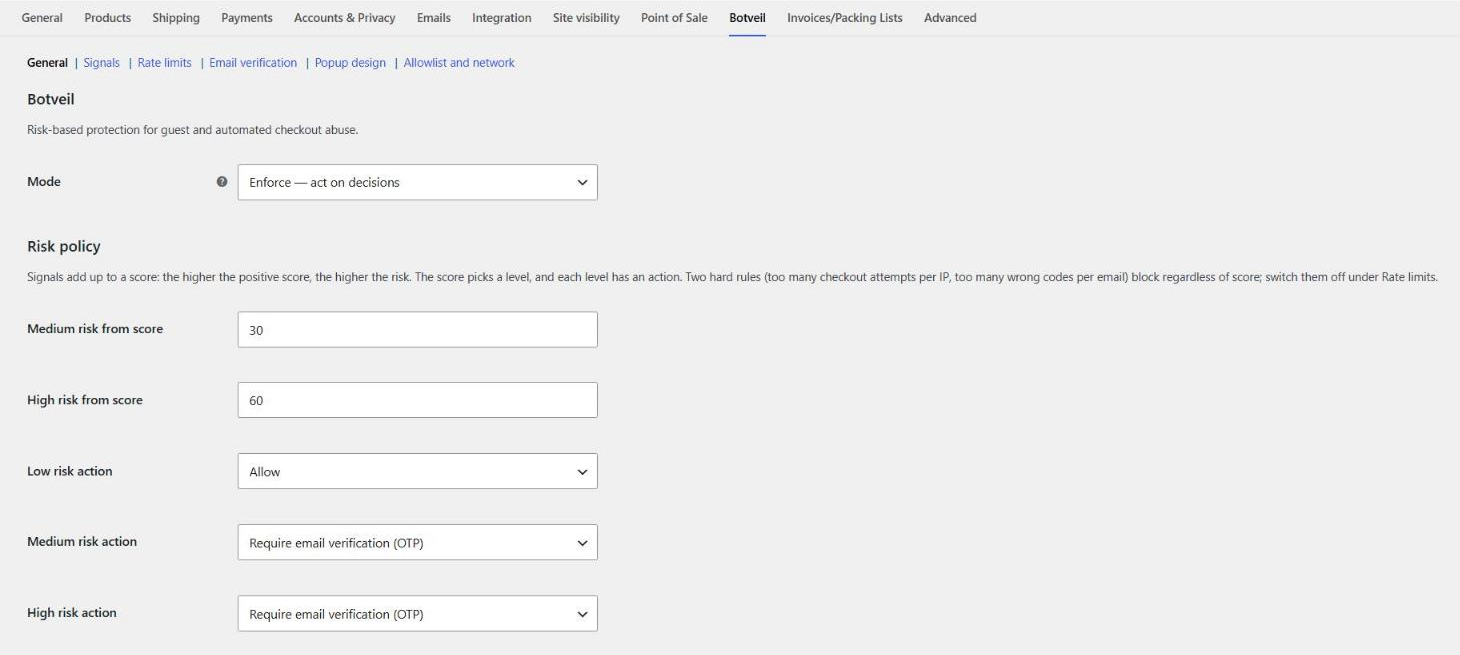This screenshot has width=1460, height=655.
Task: Click the Medium risk action label
Action: tap(82, 542)
